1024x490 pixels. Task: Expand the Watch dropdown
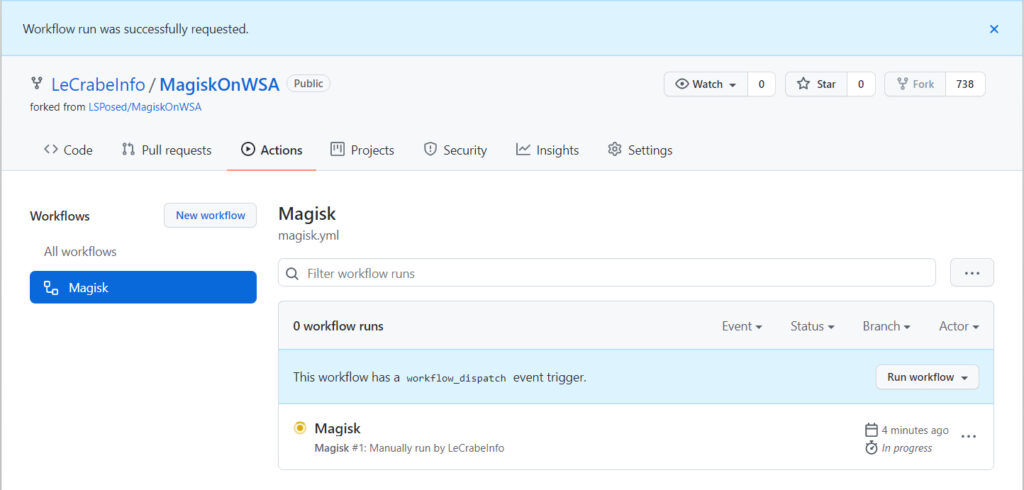pos(706,84)
